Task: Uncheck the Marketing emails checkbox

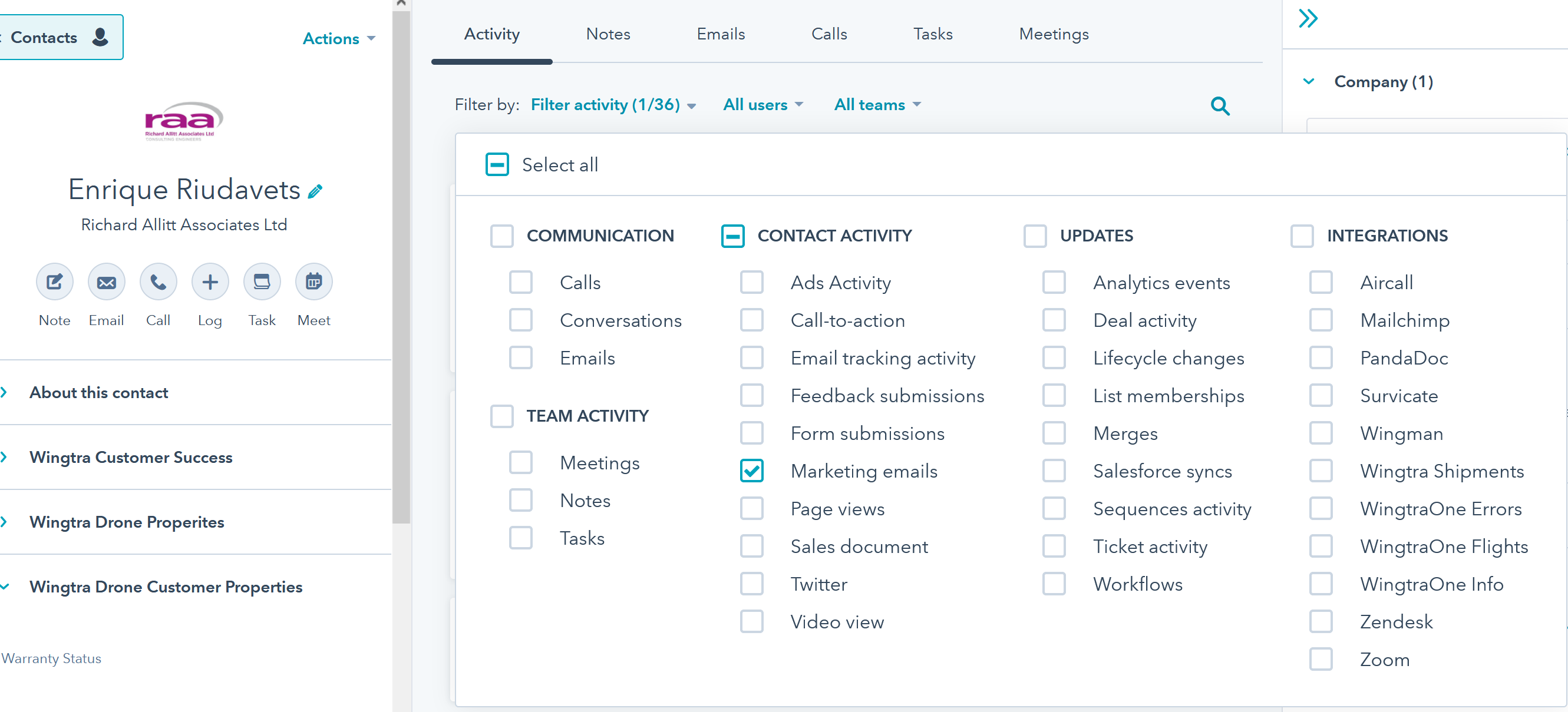Action: coord(752,471)
